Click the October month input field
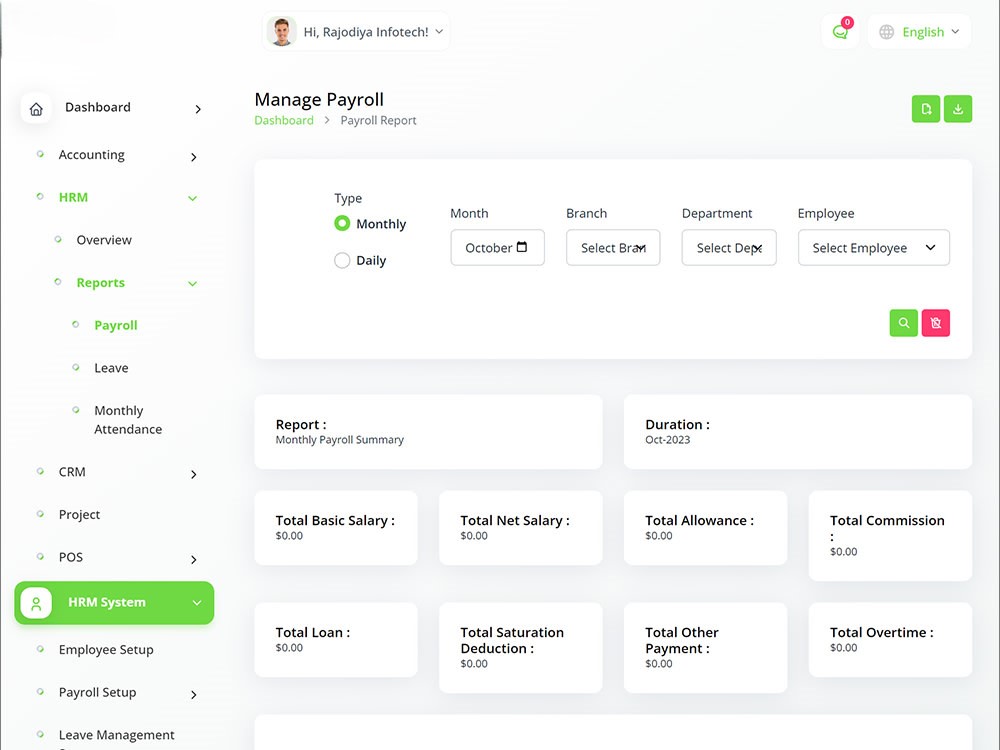The height and width of the screenshot is (750, 1000). pyautogui.click(x=497, y=247)
